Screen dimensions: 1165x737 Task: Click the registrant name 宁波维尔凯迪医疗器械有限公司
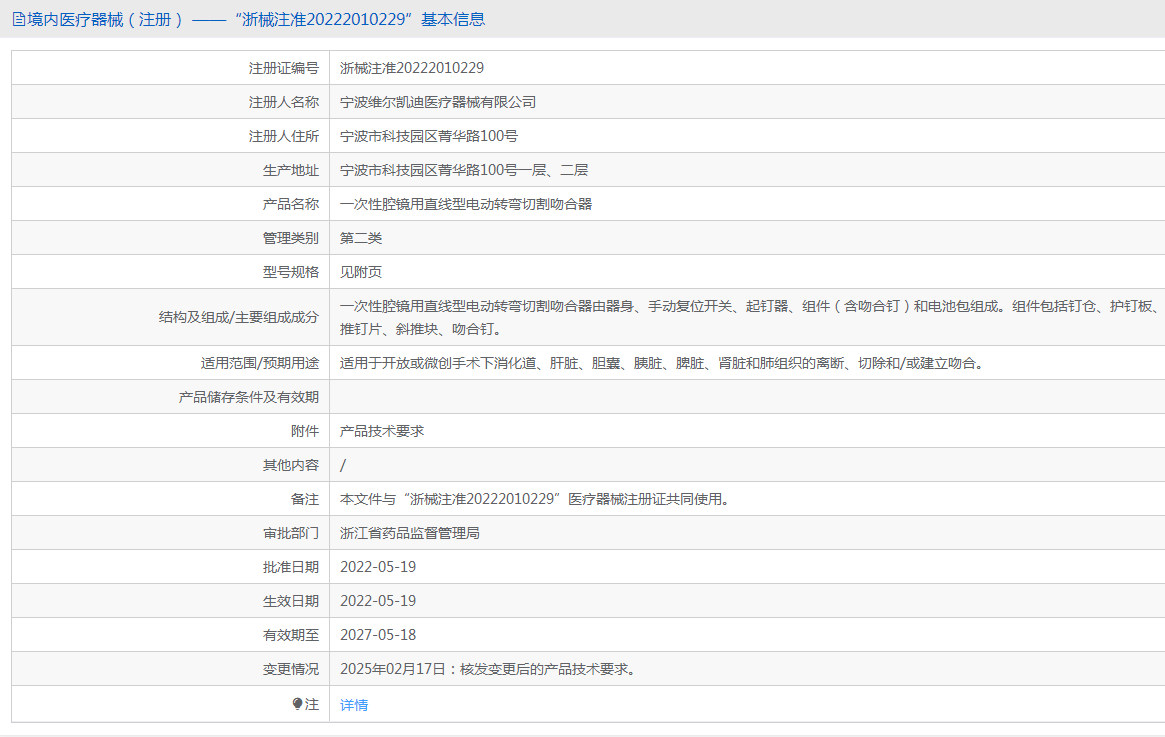[x=438, y=102]
